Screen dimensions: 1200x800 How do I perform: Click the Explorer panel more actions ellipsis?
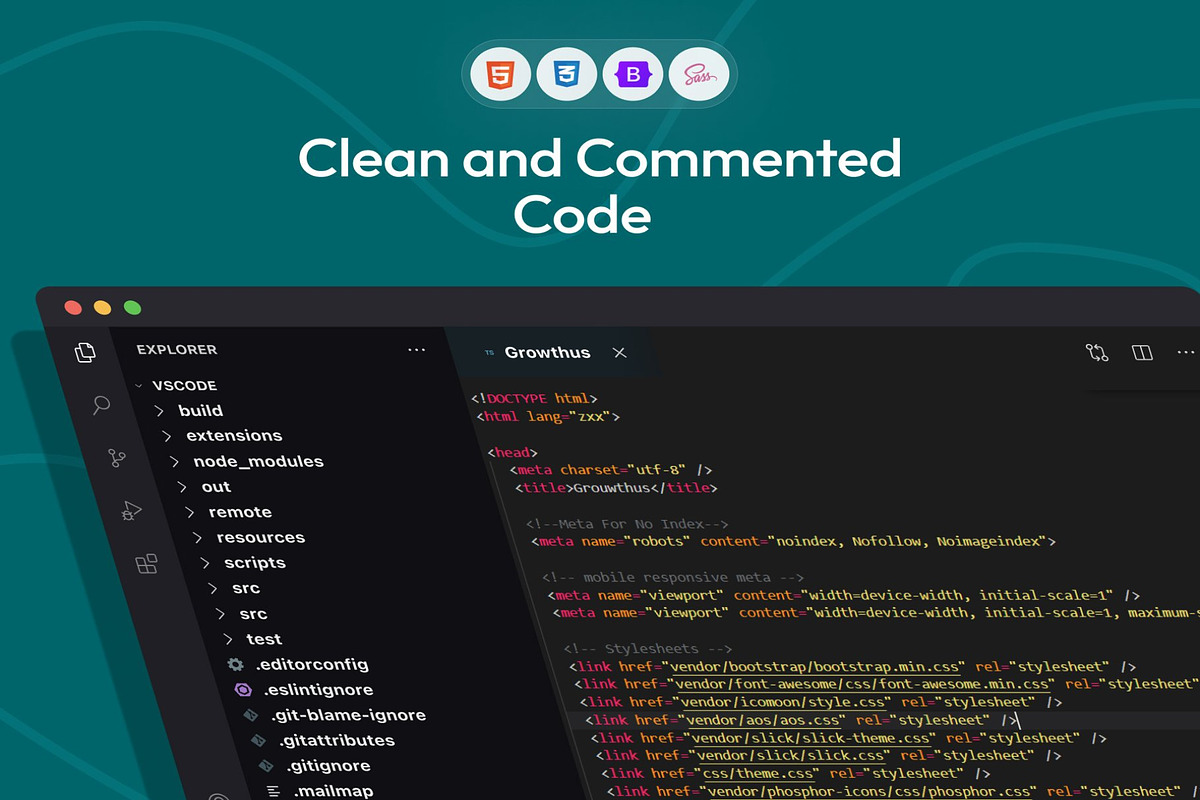pos(416,350)
